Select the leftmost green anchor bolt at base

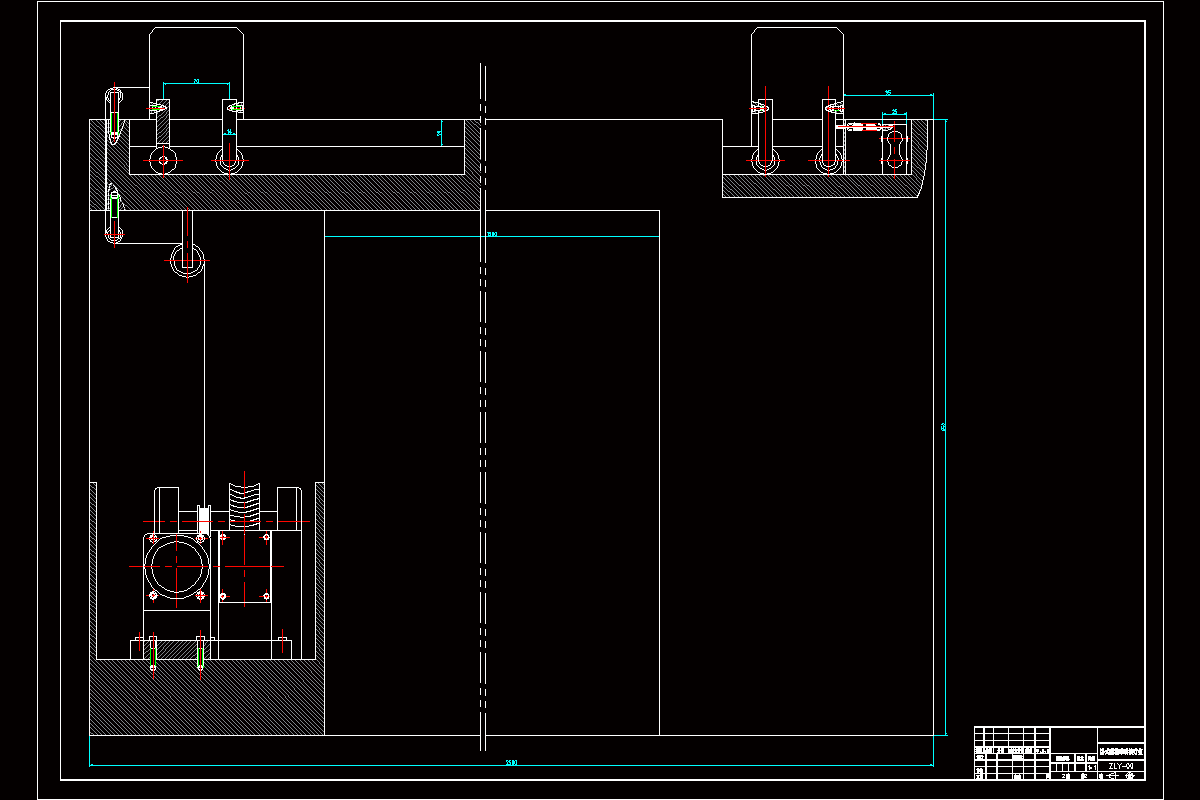(152, 652)
